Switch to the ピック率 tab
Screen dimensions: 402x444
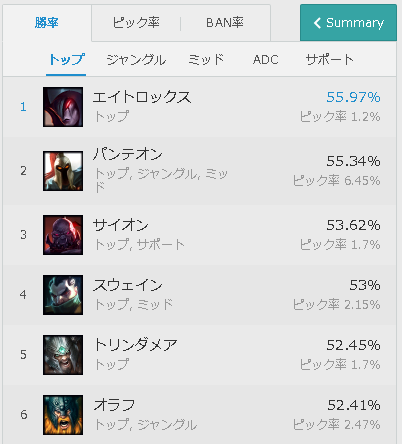point(136,23)
